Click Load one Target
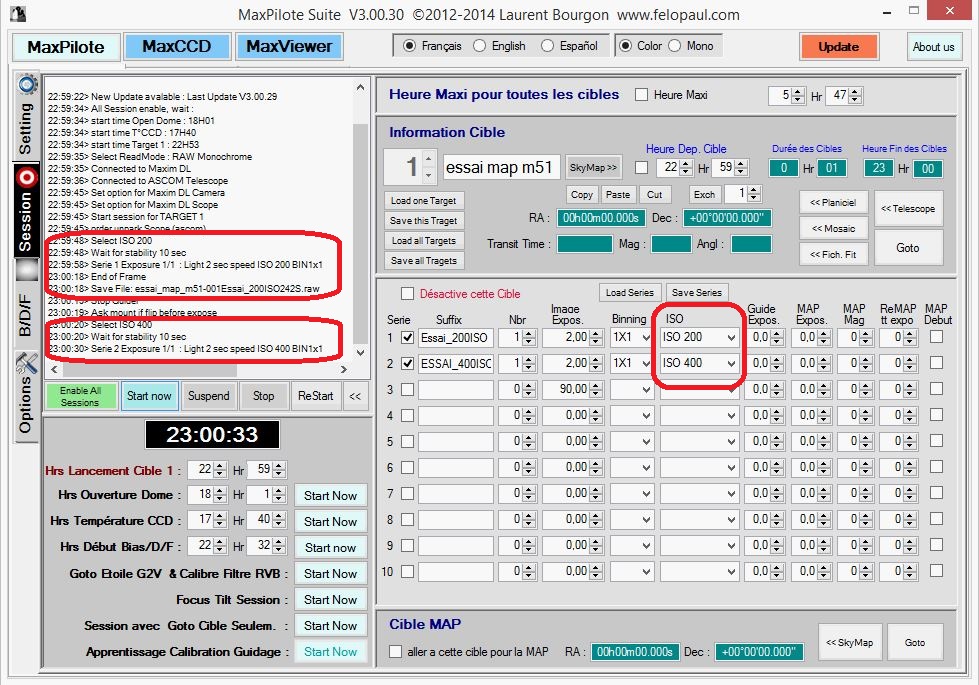This screenshot has height=685, width=979. click(x=423, y=200)
